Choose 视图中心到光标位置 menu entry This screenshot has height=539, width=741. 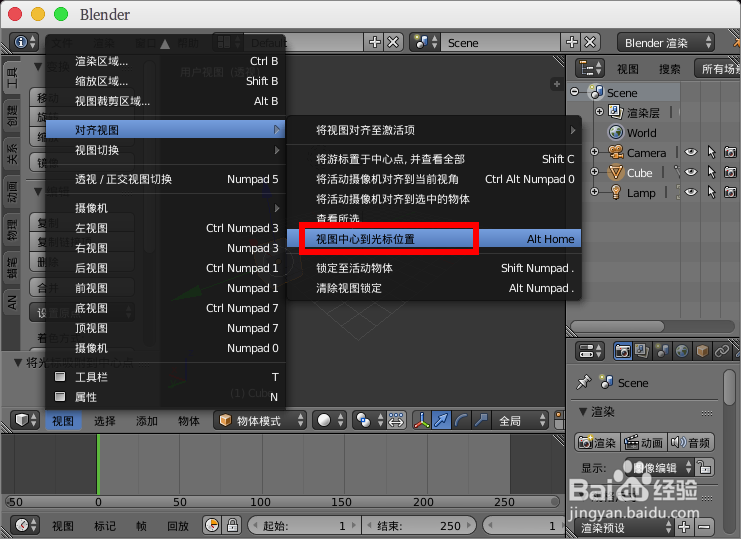coord(434,239)
